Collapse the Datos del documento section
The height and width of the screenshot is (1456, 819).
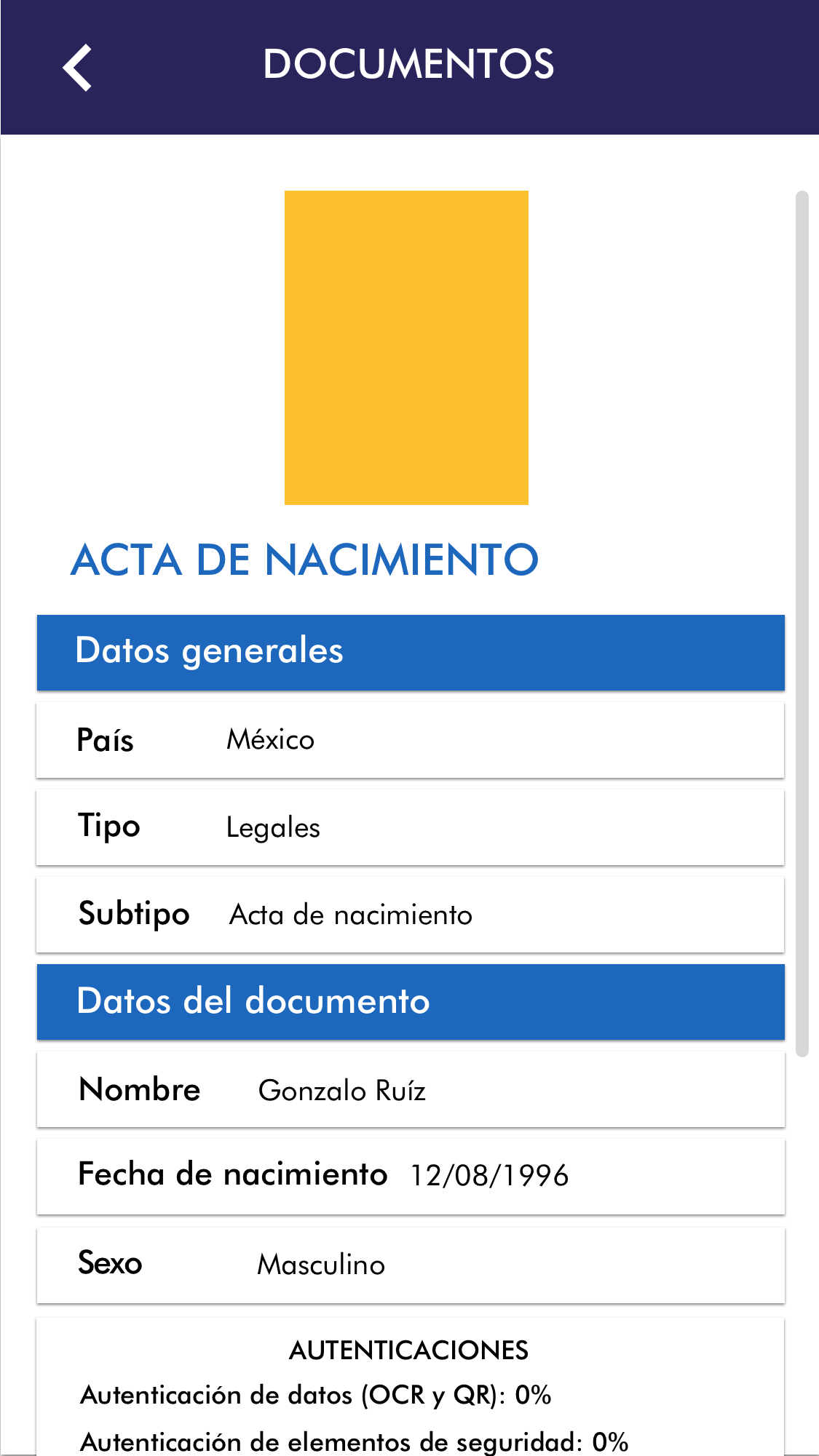pyautogui.click(x=411, y=1001)
